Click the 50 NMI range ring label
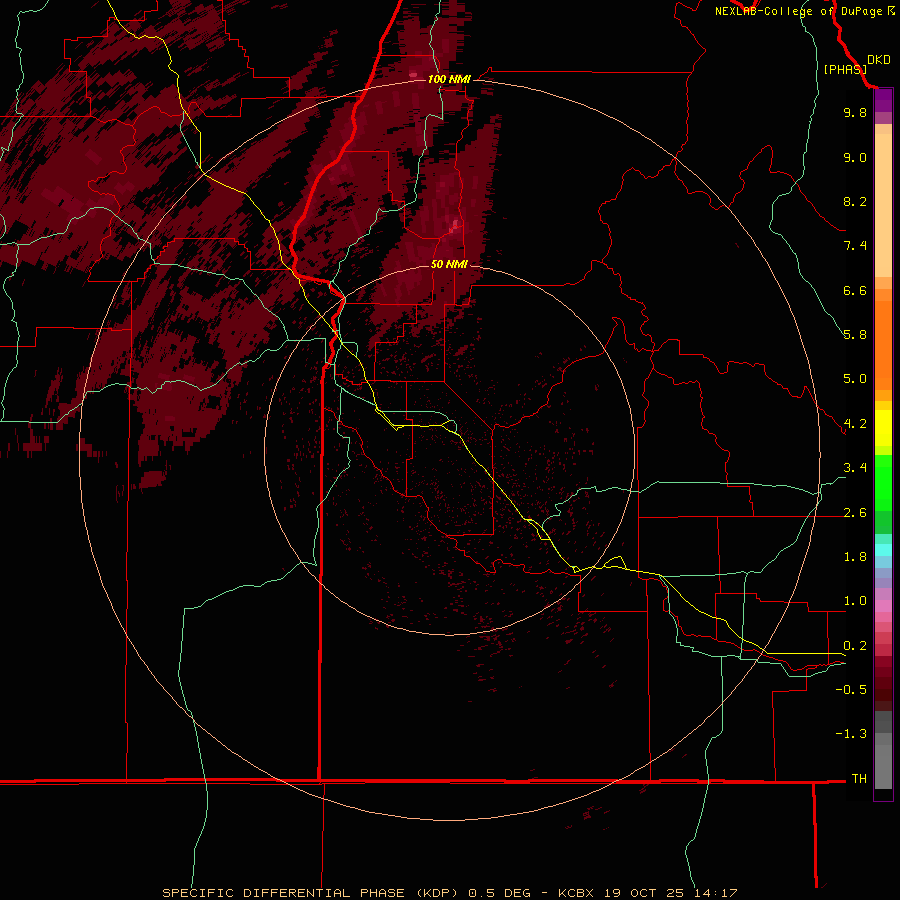 point(449,264)
